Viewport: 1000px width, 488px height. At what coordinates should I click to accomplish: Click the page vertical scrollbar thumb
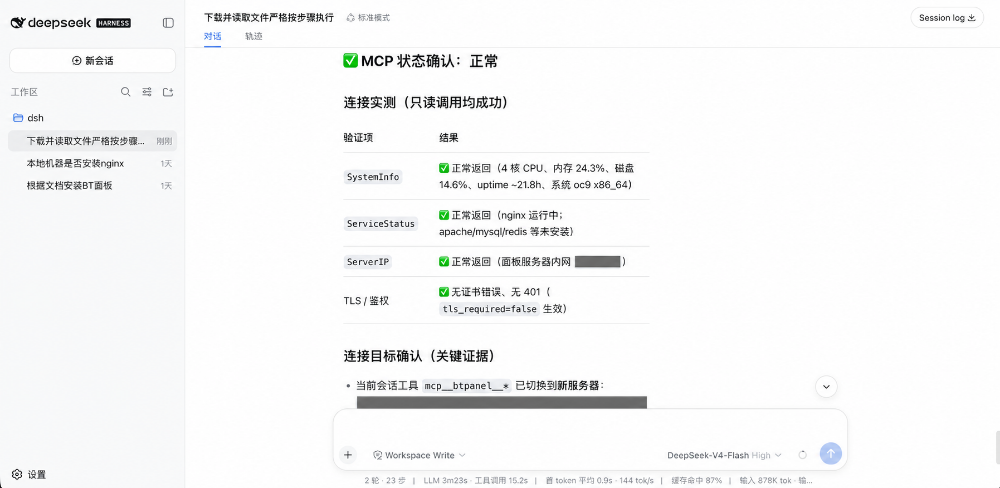(x=997, y=447)
